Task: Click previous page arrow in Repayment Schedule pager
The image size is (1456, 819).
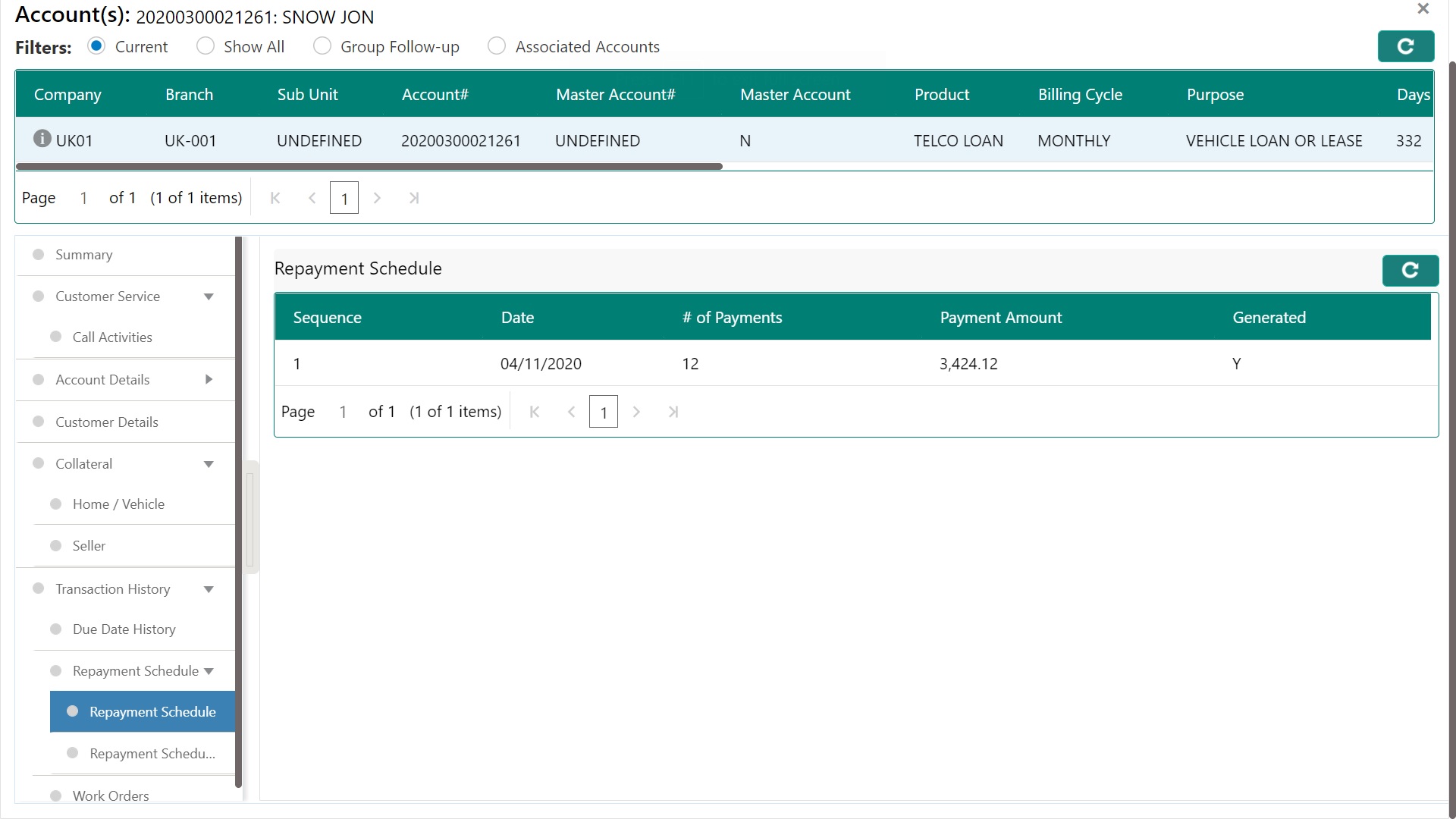Action: click(x=572, y=412)
